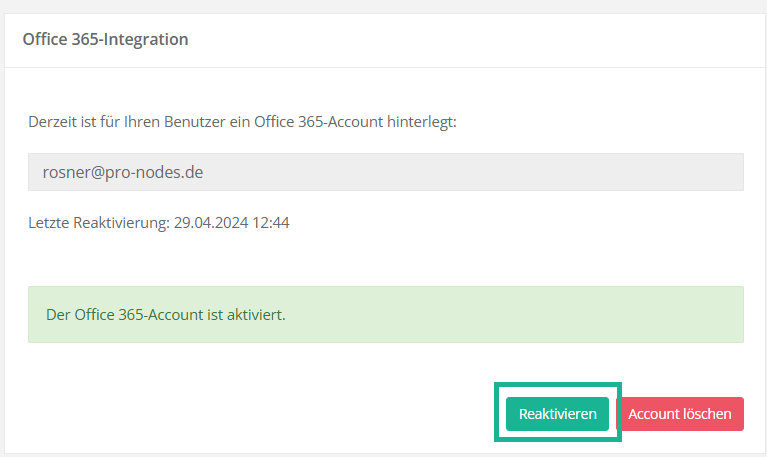Select the disabled email address input
Screen dimensions: 767x457
385,172
